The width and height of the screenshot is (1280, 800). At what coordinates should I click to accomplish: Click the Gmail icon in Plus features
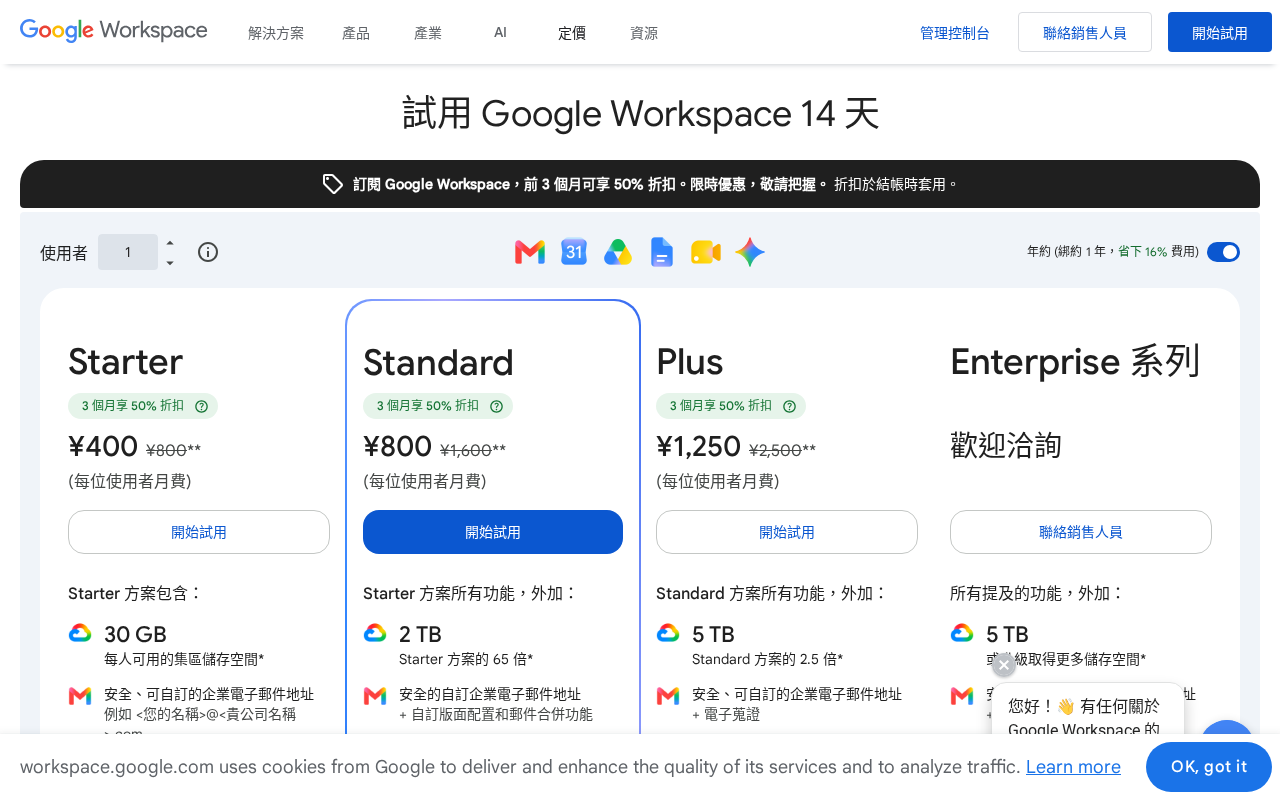[668, 696]
